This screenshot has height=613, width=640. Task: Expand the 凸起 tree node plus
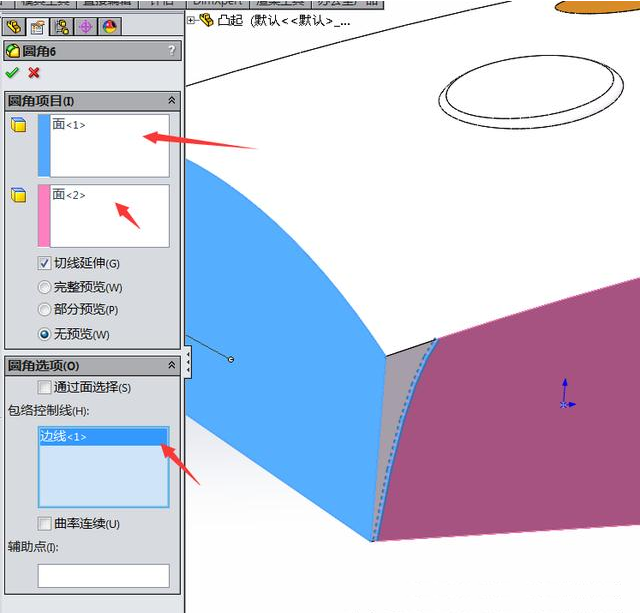(x=191, y=20)
